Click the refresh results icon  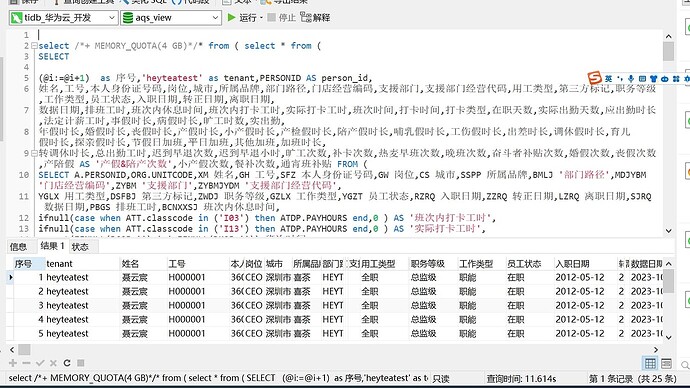pyautogui.click(x=67, y=363)
